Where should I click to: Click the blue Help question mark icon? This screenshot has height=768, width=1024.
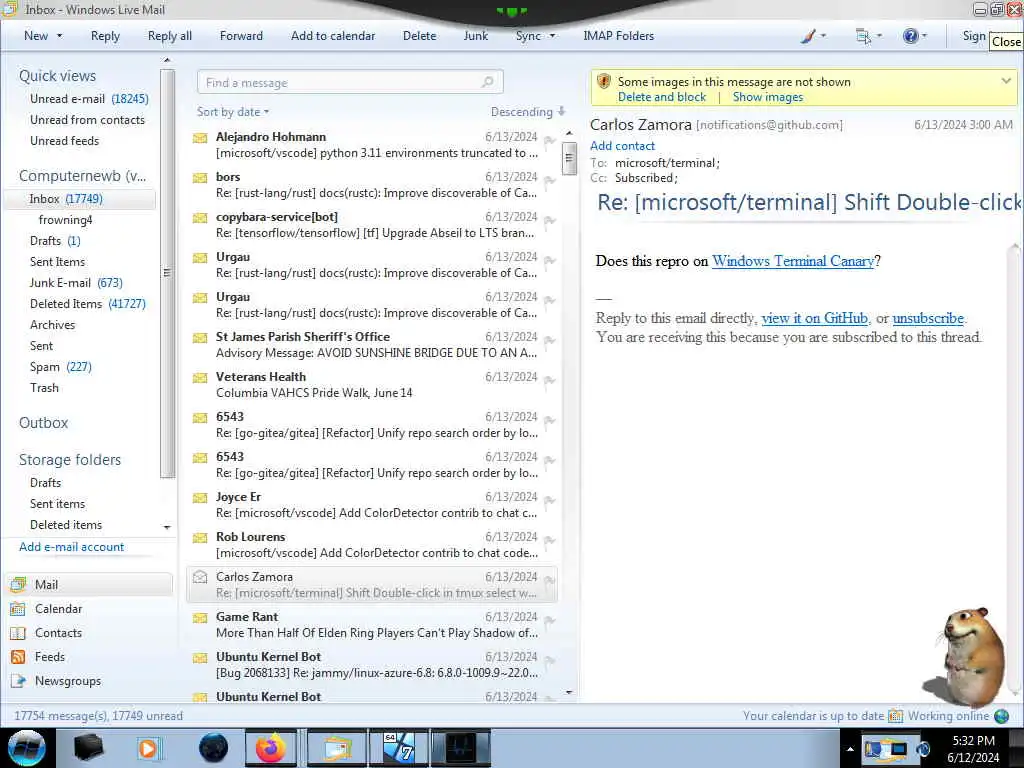[910, 36]
